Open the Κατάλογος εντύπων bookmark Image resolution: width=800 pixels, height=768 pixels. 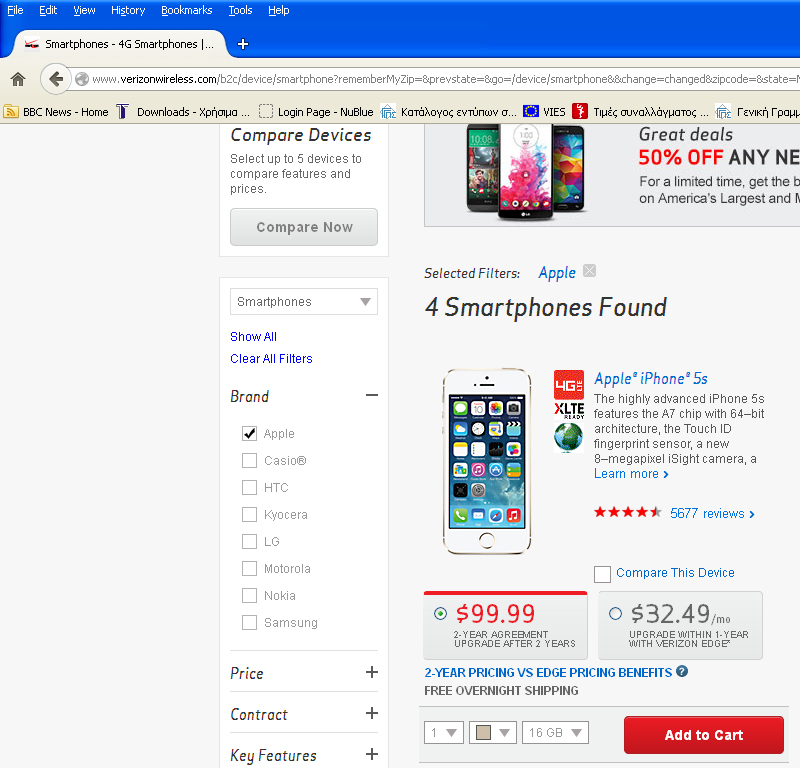point(448,112)
